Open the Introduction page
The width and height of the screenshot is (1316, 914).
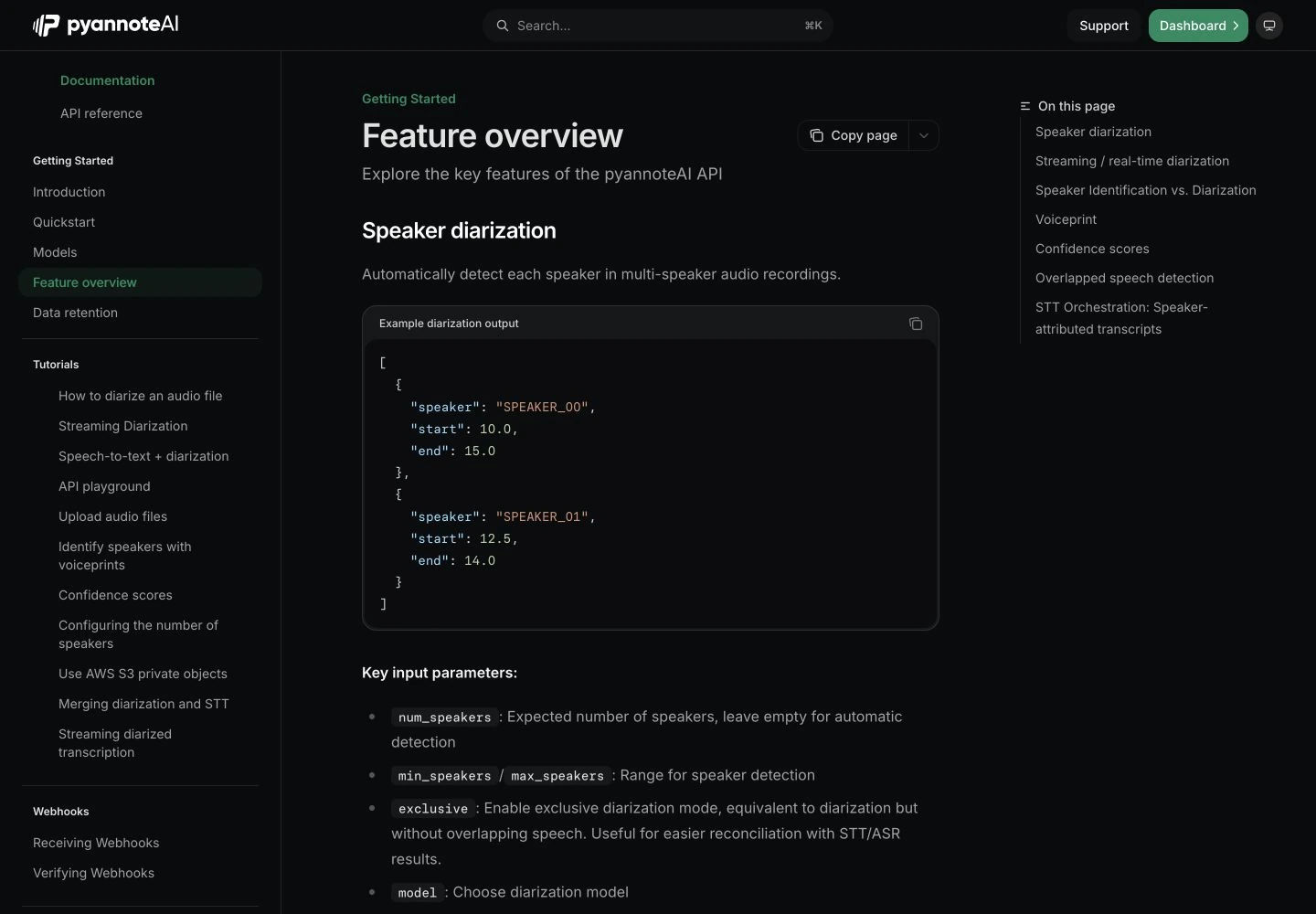tap(69, 192)
